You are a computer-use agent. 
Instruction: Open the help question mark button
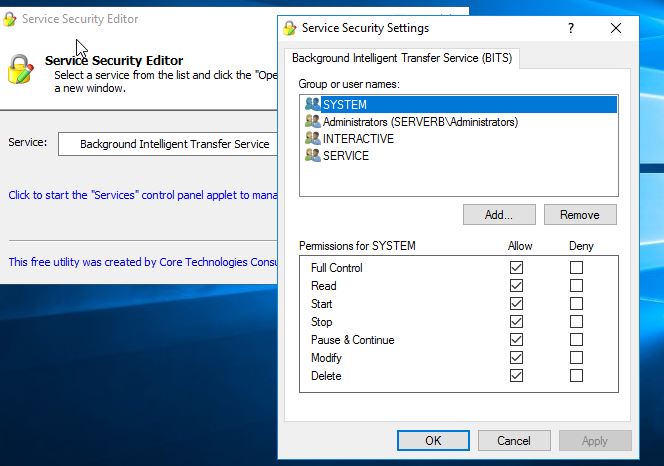tap(571, 28)
